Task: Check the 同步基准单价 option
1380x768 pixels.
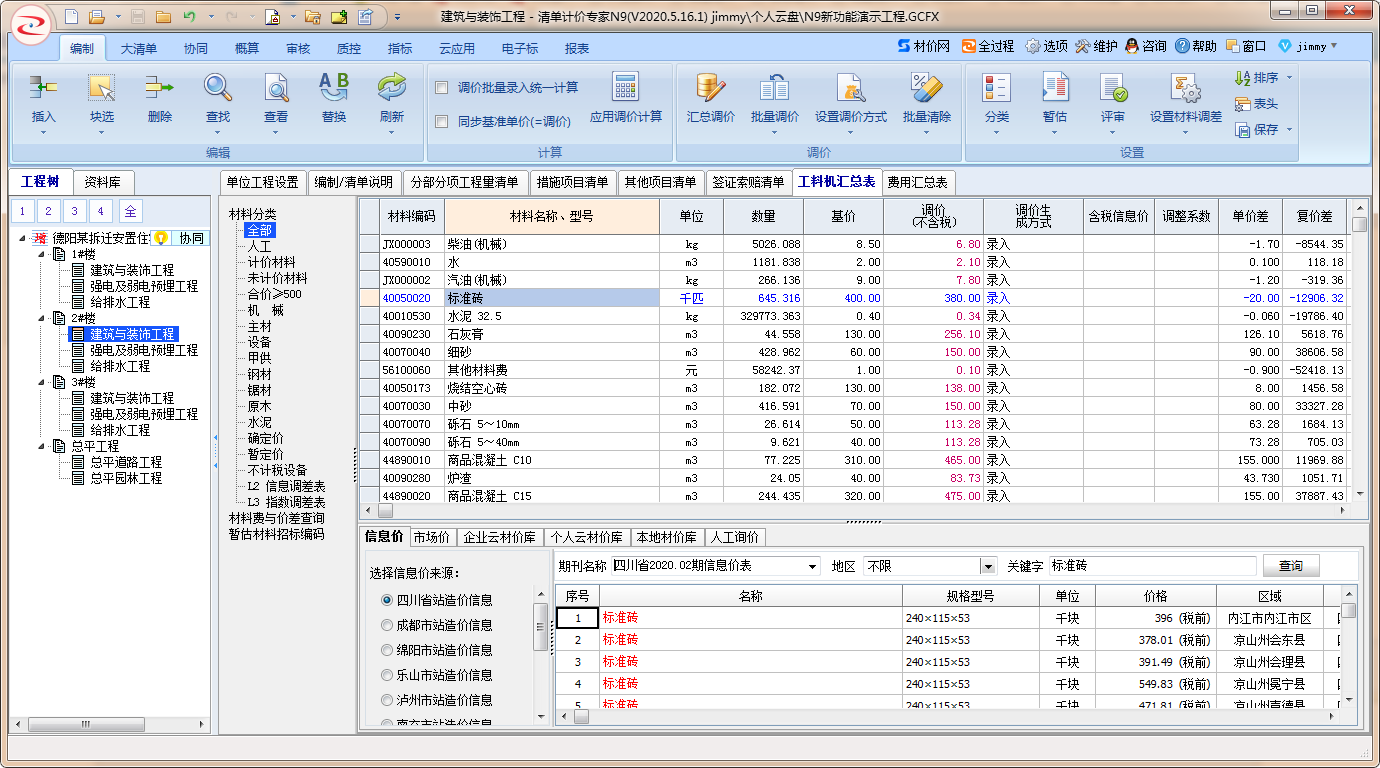Action: tap(442, 122)
